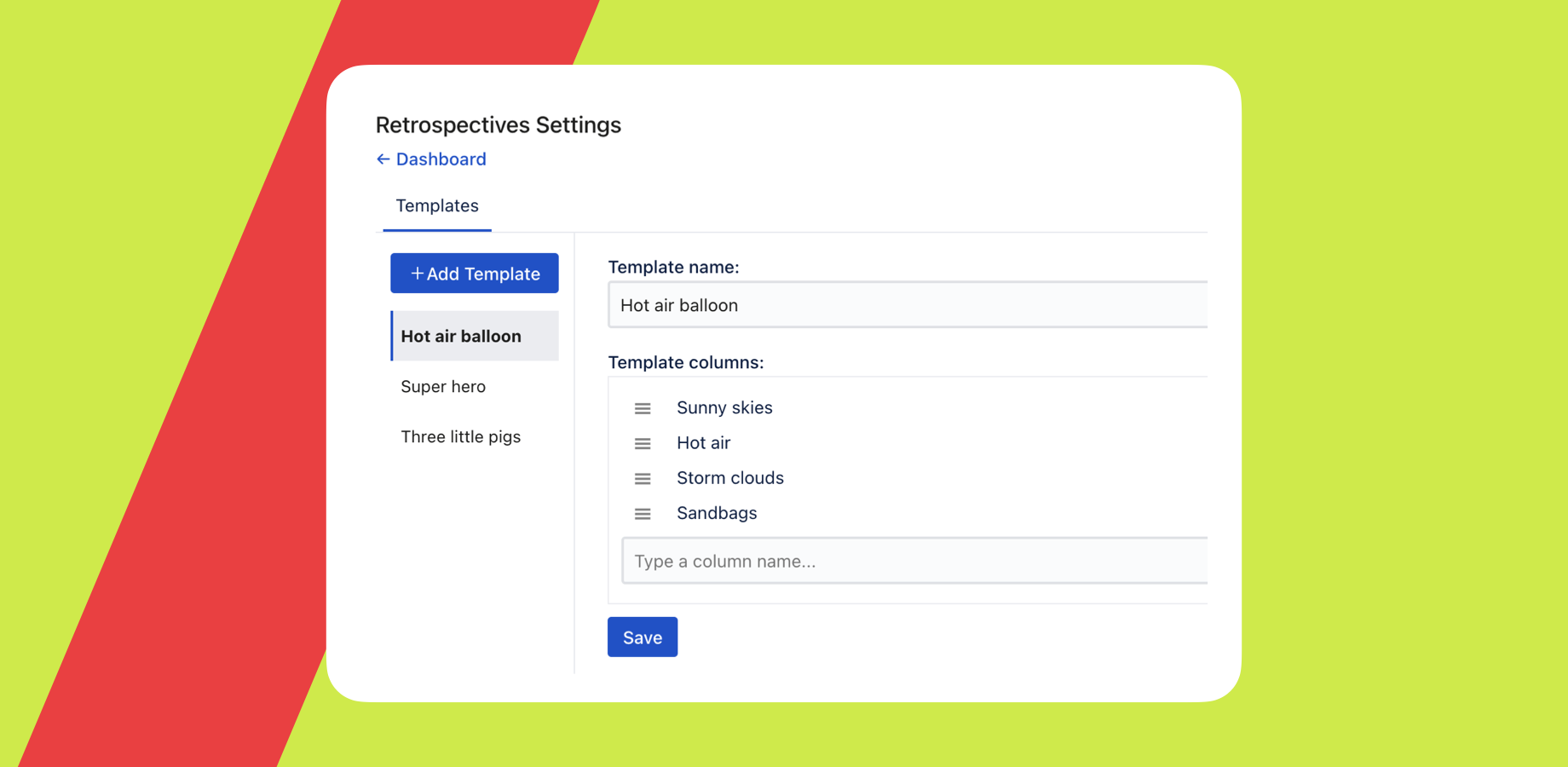This screenshot has height=767, width=1568.
Task: Open the Three little pigs template
Action: tap(460, 437)
